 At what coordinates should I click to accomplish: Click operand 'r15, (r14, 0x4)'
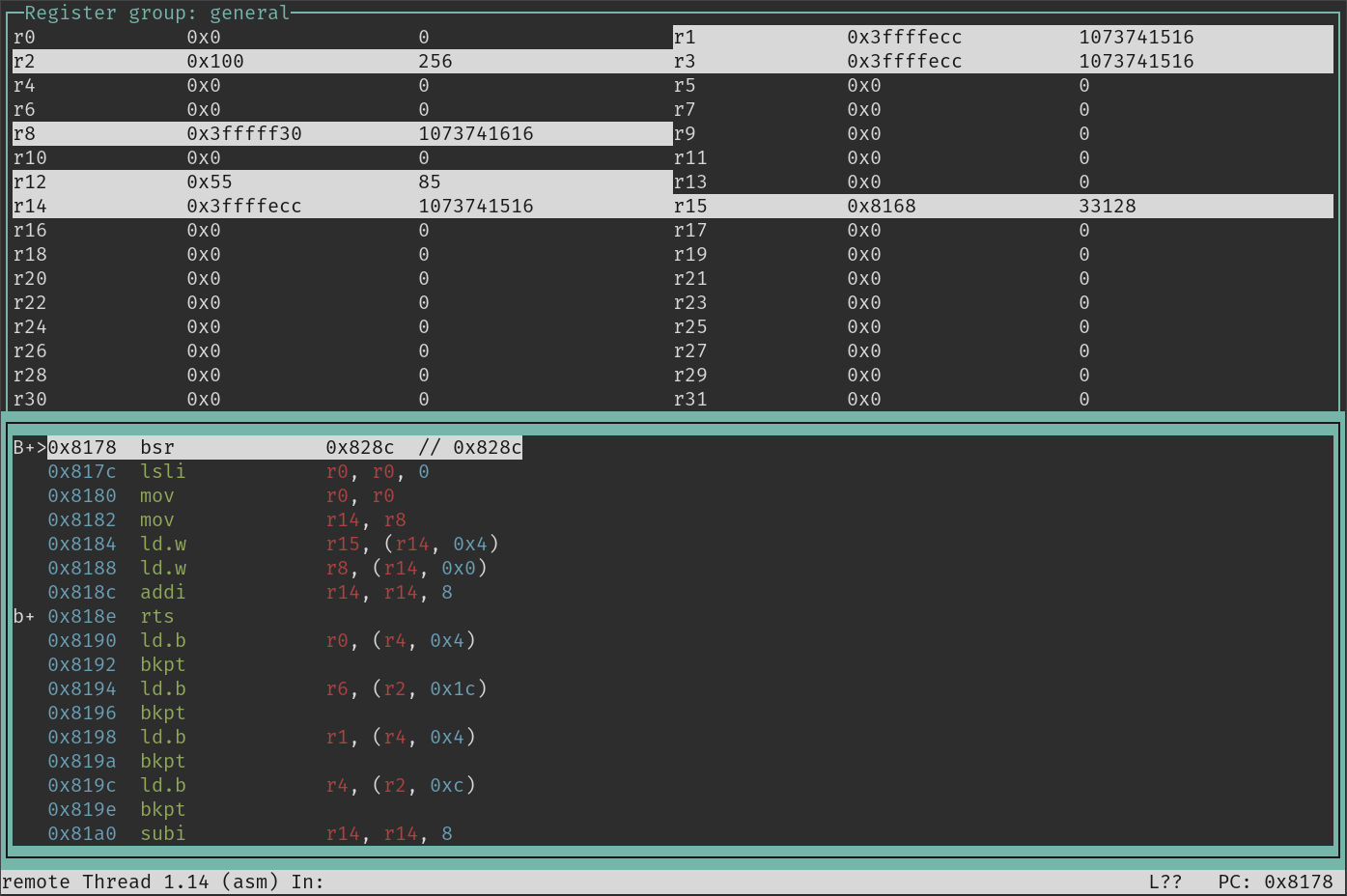(x=412, y=544)
